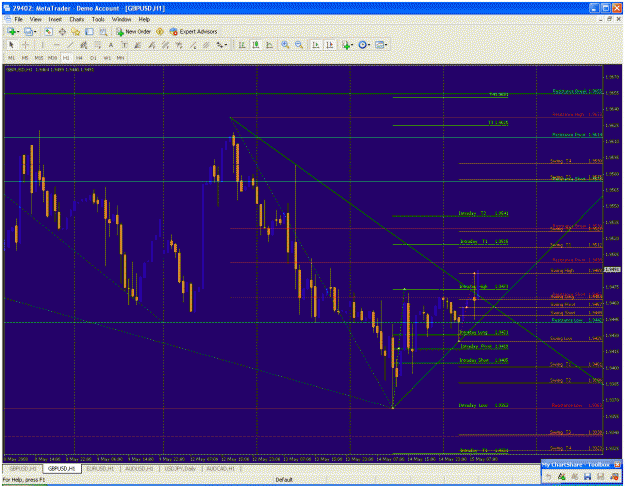Open the New Chart icon
625x486 pixels.
coord(11,31)
